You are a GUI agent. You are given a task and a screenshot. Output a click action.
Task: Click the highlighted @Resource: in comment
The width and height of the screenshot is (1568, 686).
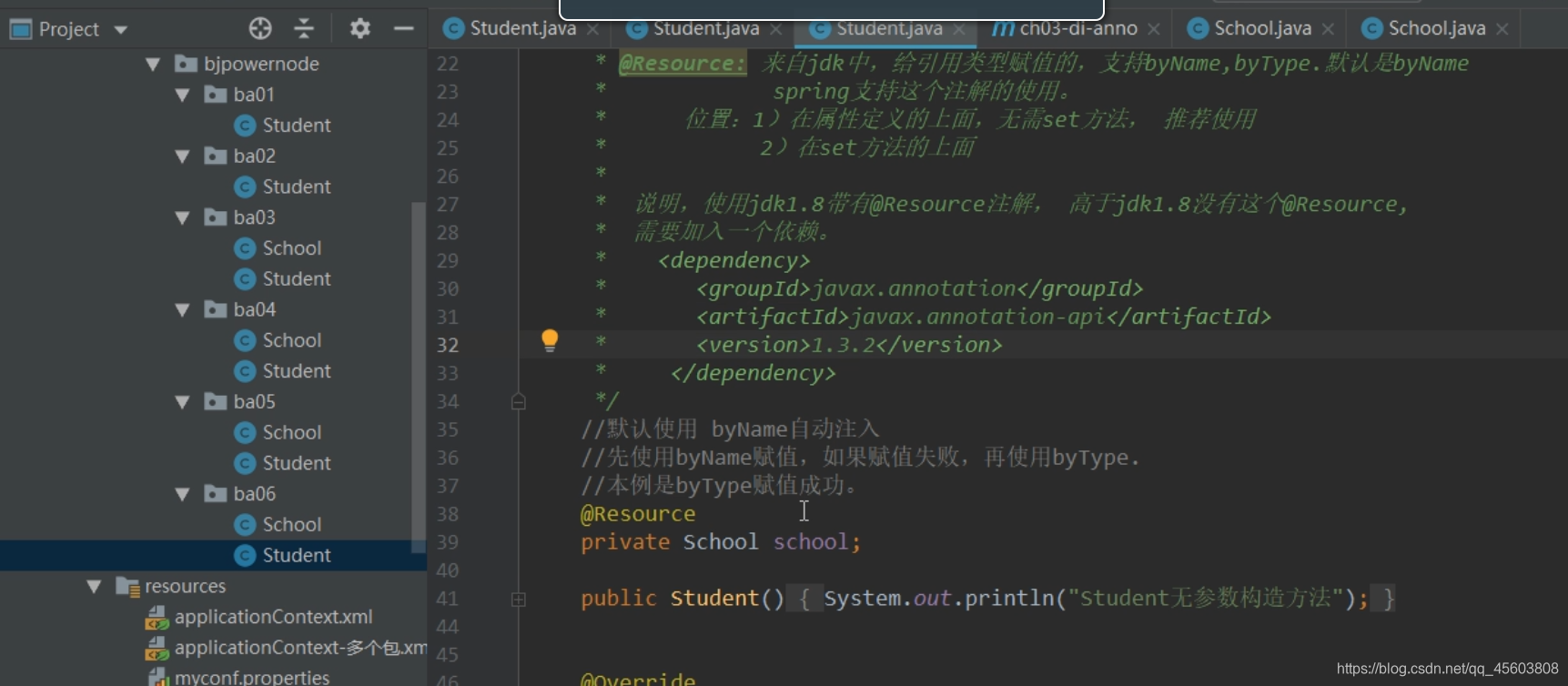[683, 64]
